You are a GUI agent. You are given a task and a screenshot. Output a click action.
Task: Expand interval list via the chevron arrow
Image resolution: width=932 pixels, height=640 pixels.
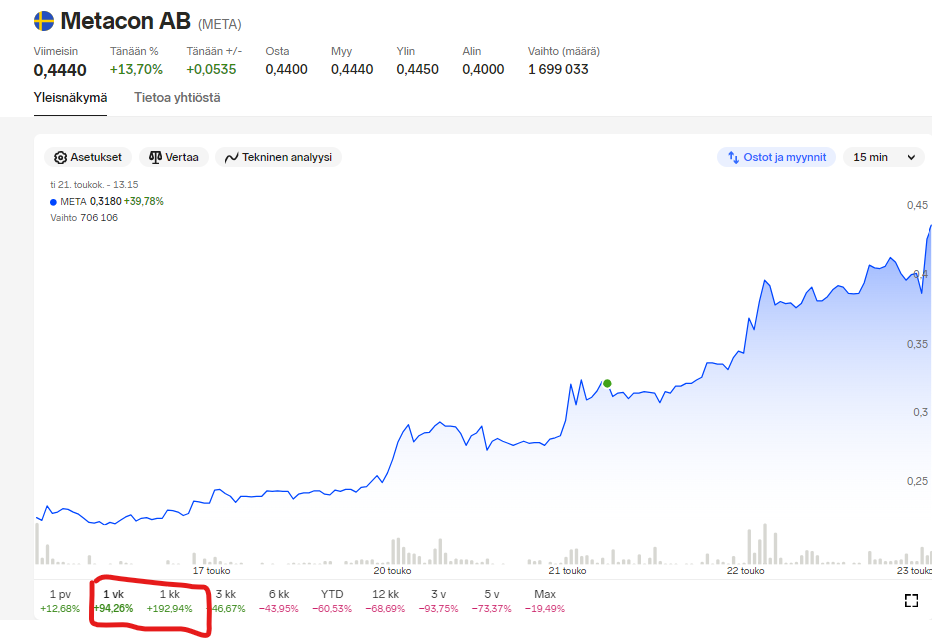[911, 158]
